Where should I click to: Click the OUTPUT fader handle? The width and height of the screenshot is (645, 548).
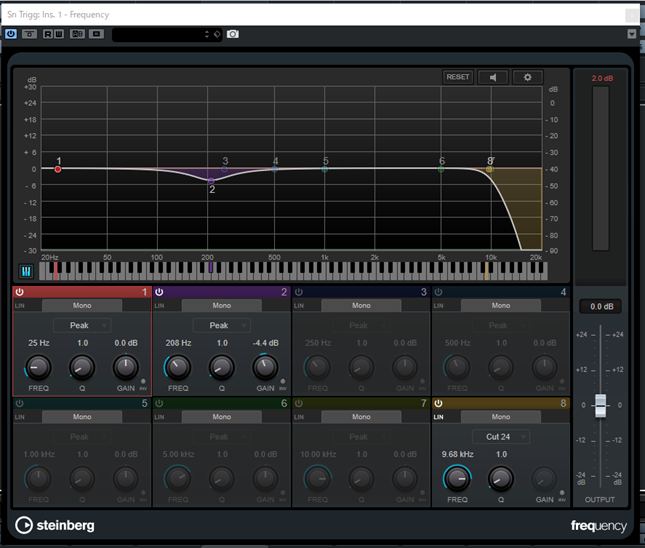[x=600, y=405]
